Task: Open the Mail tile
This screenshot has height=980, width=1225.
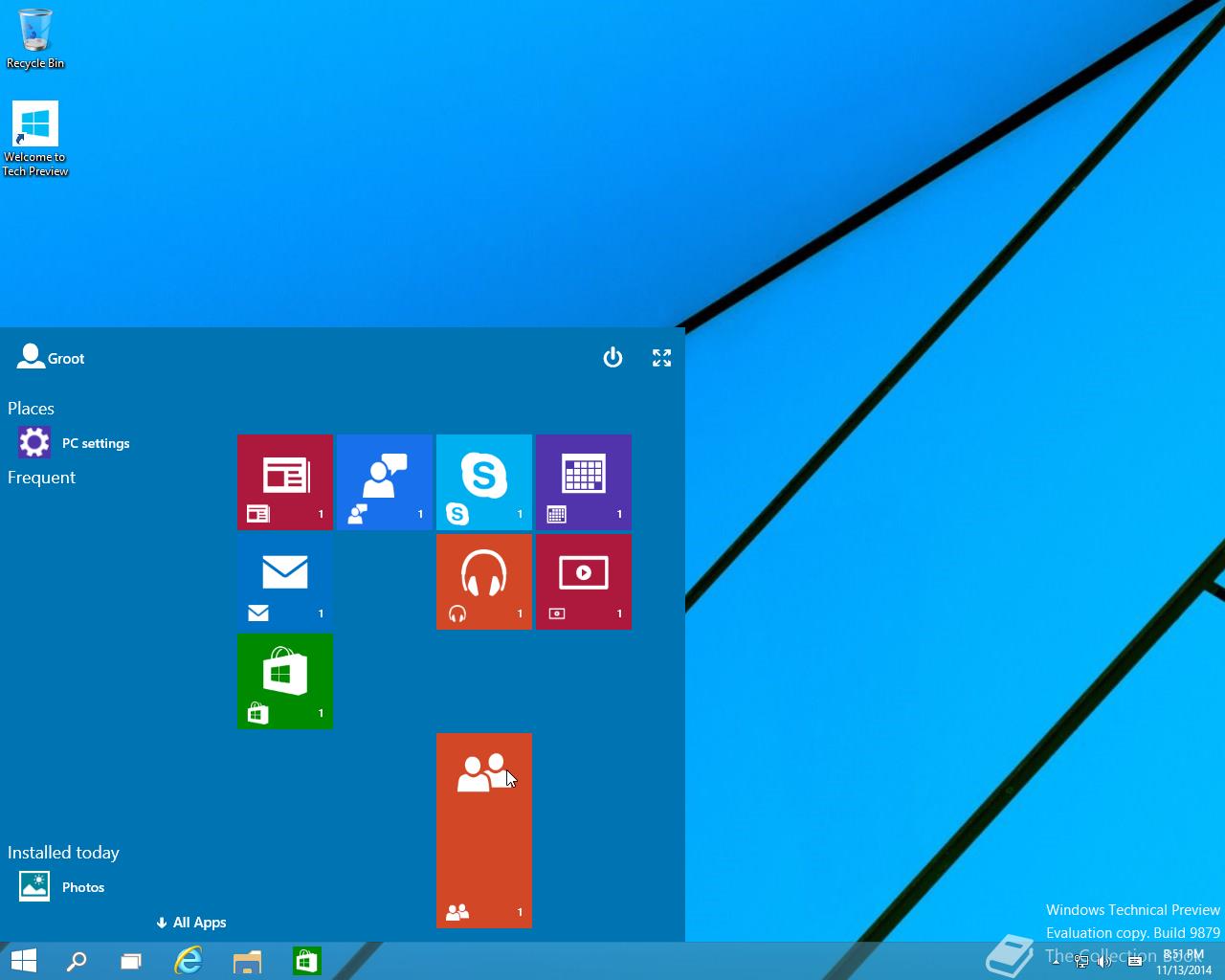Action: (285, 581)
